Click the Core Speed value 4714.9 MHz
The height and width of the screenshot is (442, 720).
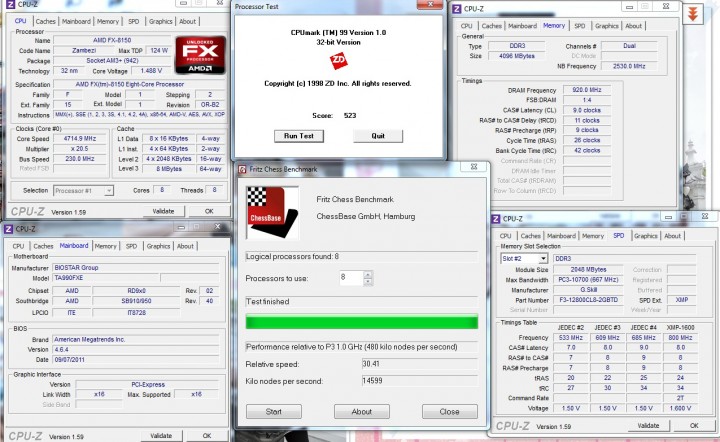[80, 139]
